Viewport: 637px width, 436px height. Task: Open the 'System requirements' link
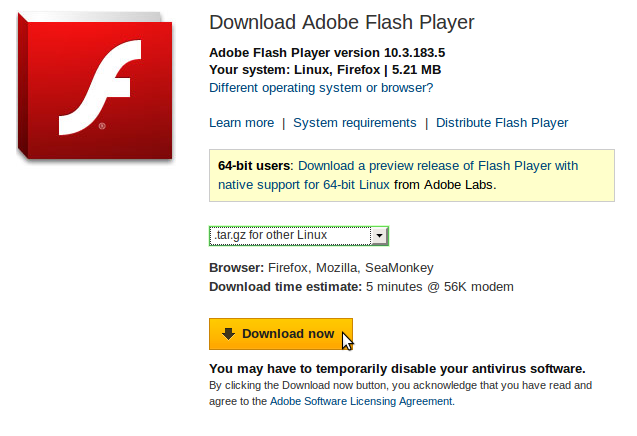coord(355,123)
